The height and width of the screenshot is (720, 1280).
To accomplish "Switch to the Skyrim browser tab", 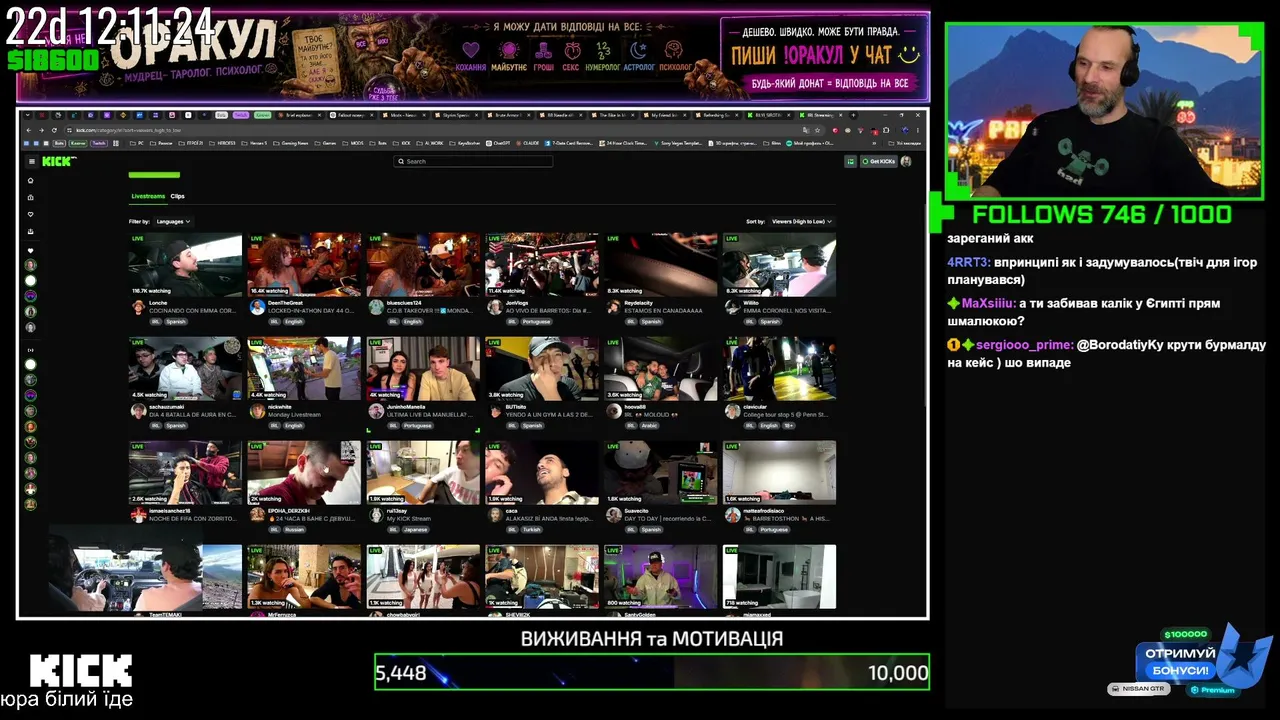I will tap(457, 115).
